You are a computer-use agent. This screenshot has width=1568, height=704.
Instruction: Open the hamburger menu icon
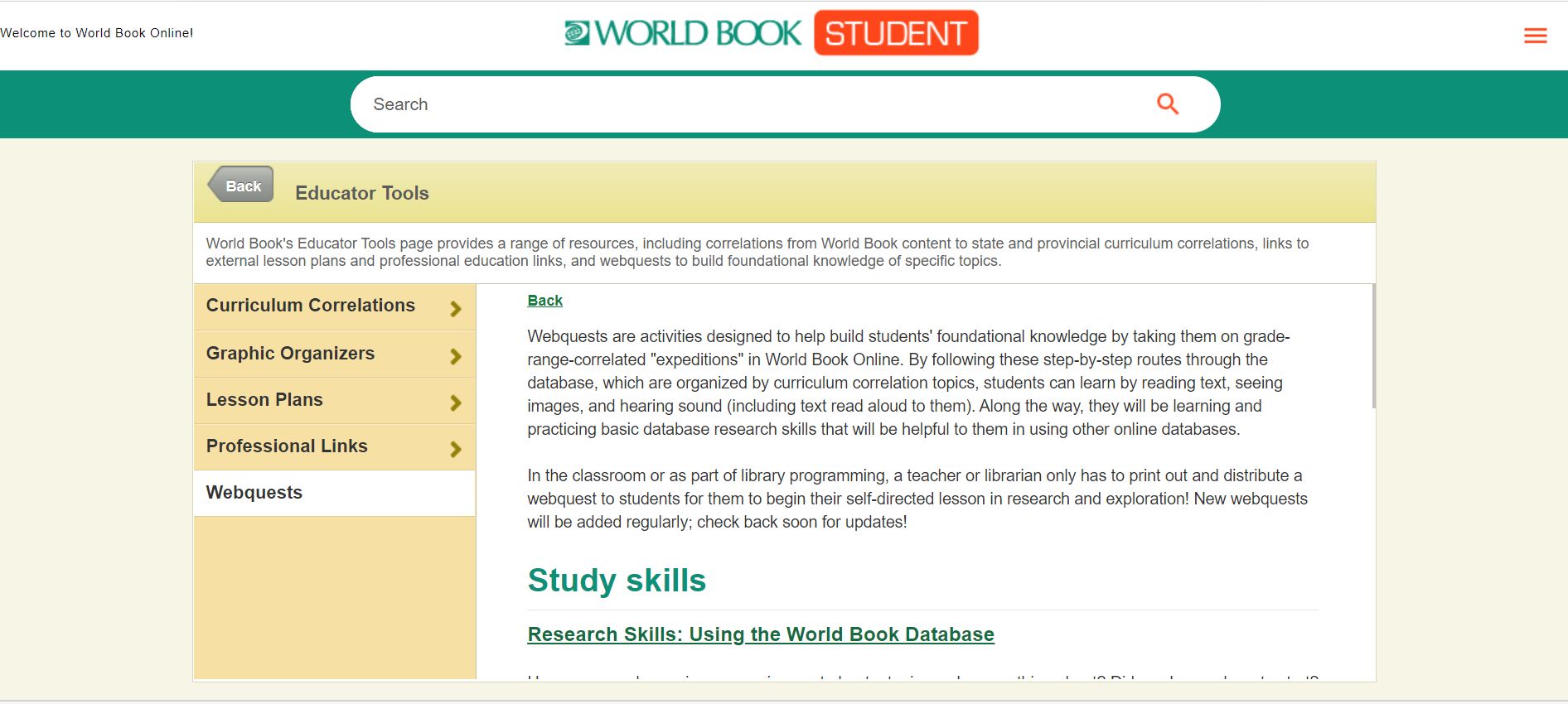pyautogui.click(x=1535, y=35)
